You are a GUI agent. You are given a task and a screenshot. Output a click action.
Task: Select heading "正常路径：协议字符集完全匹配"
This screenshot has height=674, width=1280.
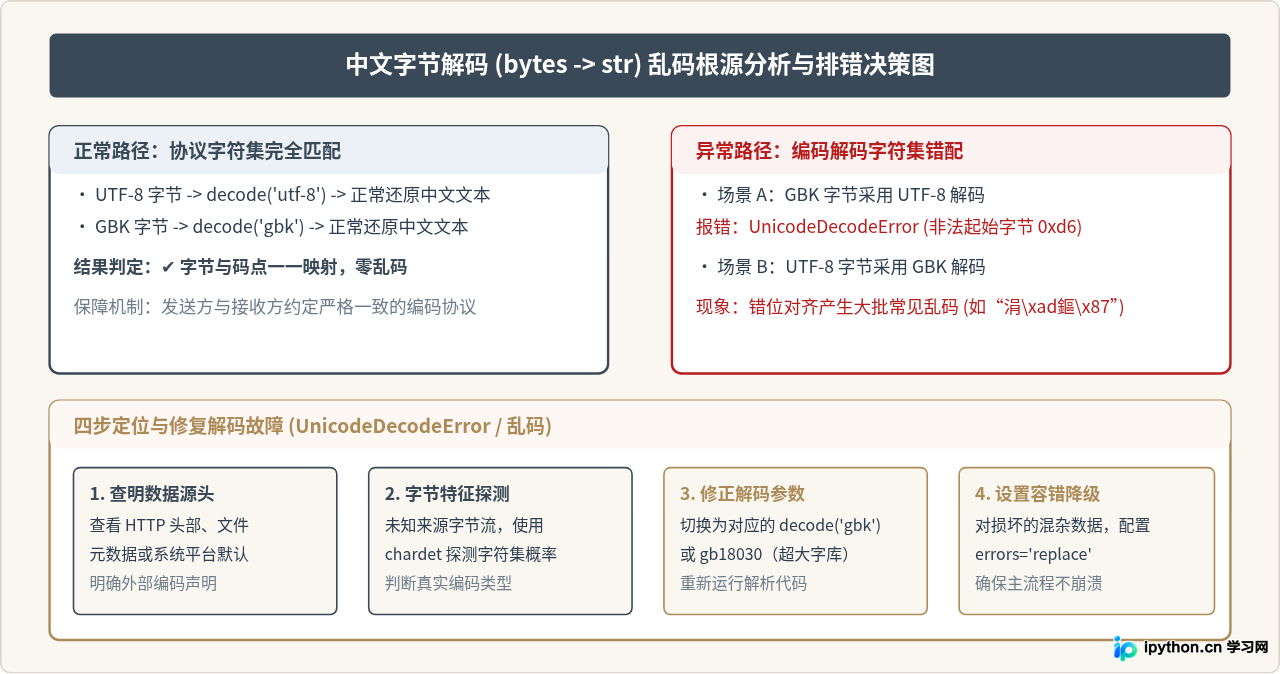tap(207, 151)
